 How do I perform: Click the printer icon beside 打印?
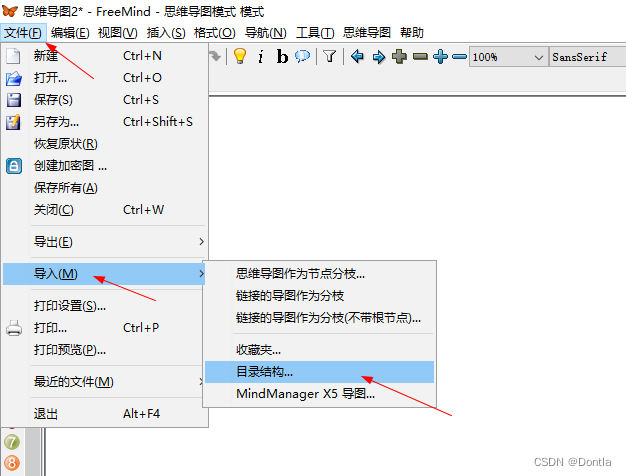pos(14,328)
